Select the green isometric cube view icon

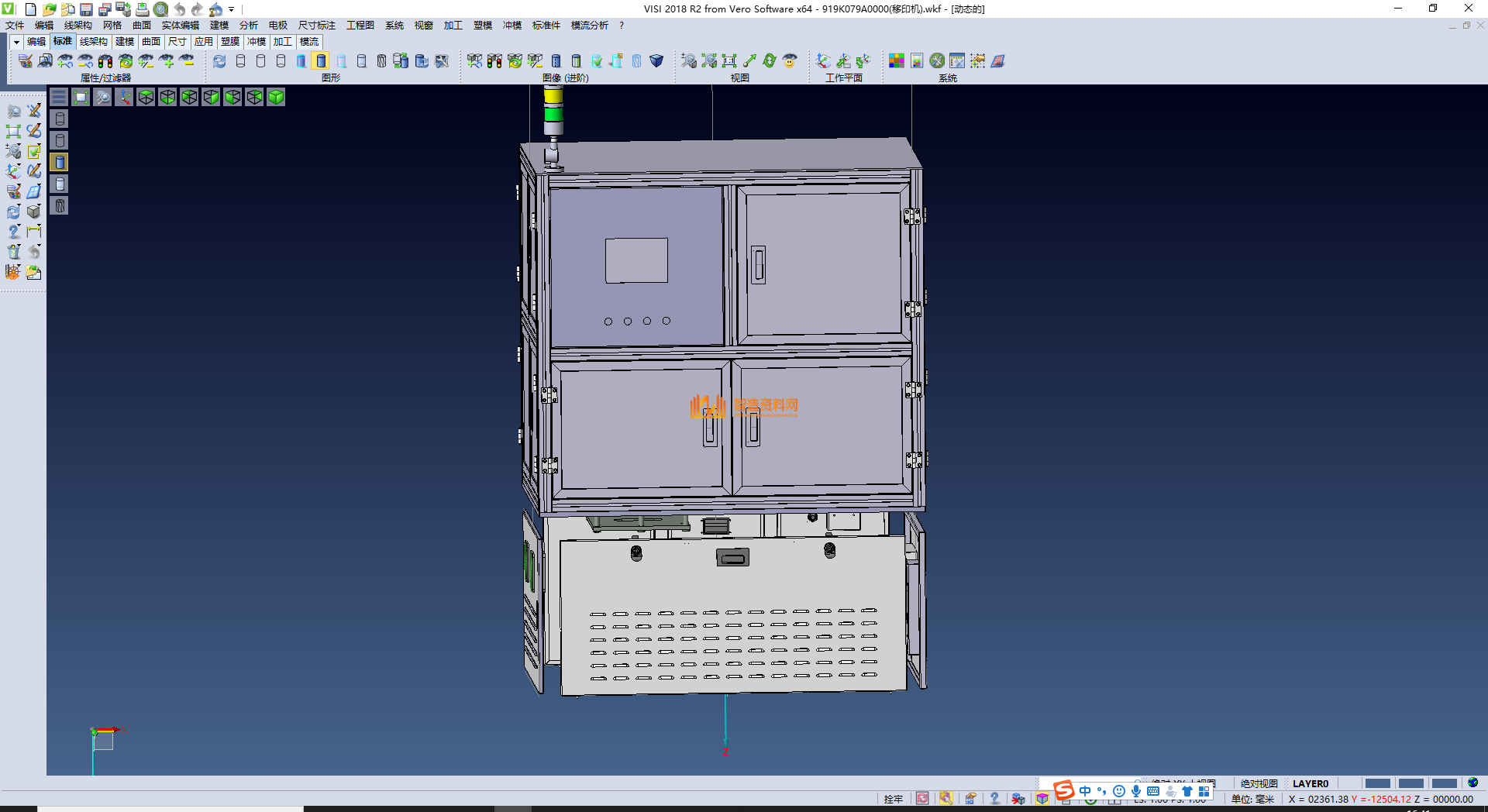[x=276, y=97]
